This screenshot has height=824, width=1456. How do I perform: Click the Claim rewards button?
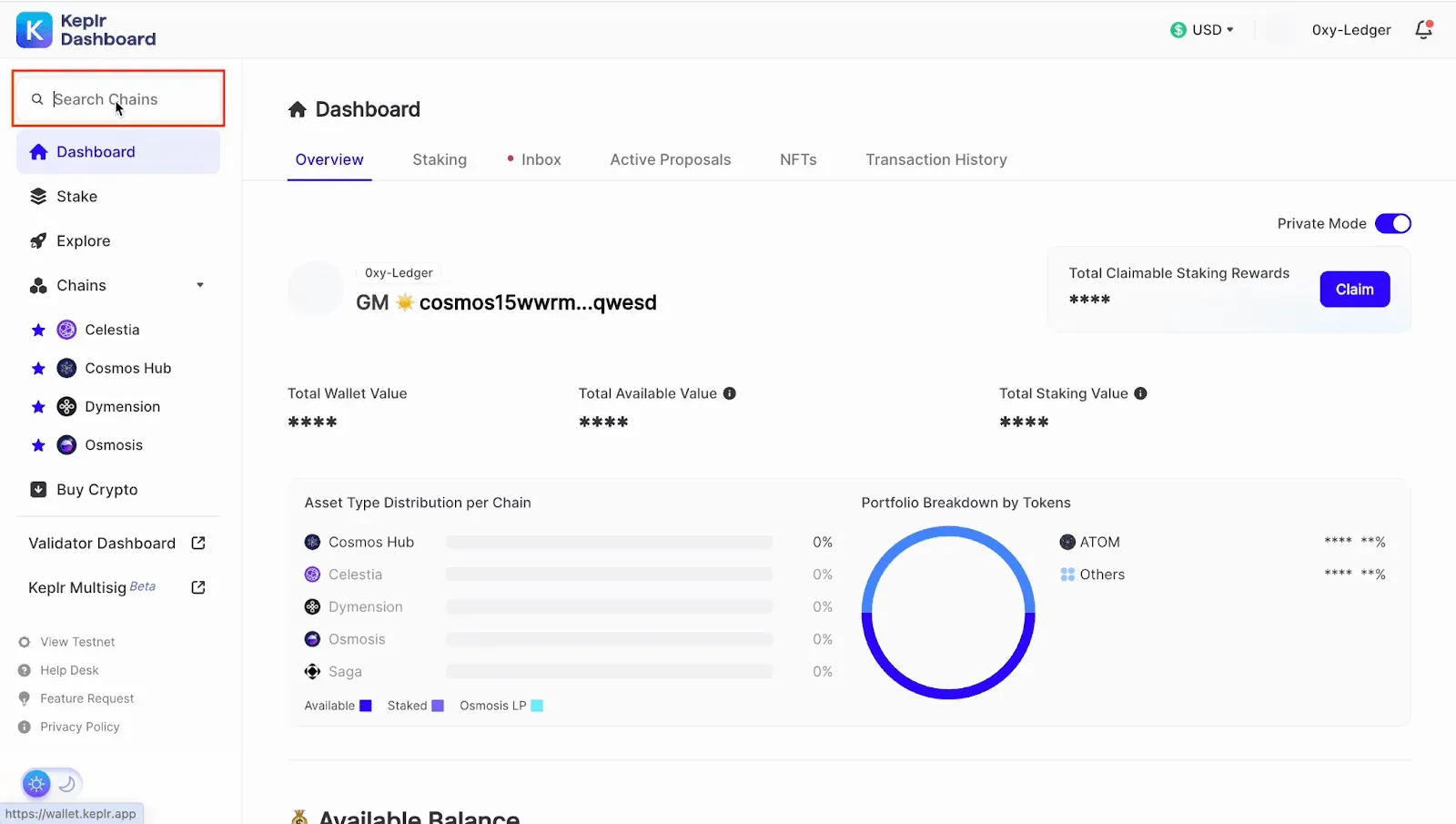coord(1355,290)
